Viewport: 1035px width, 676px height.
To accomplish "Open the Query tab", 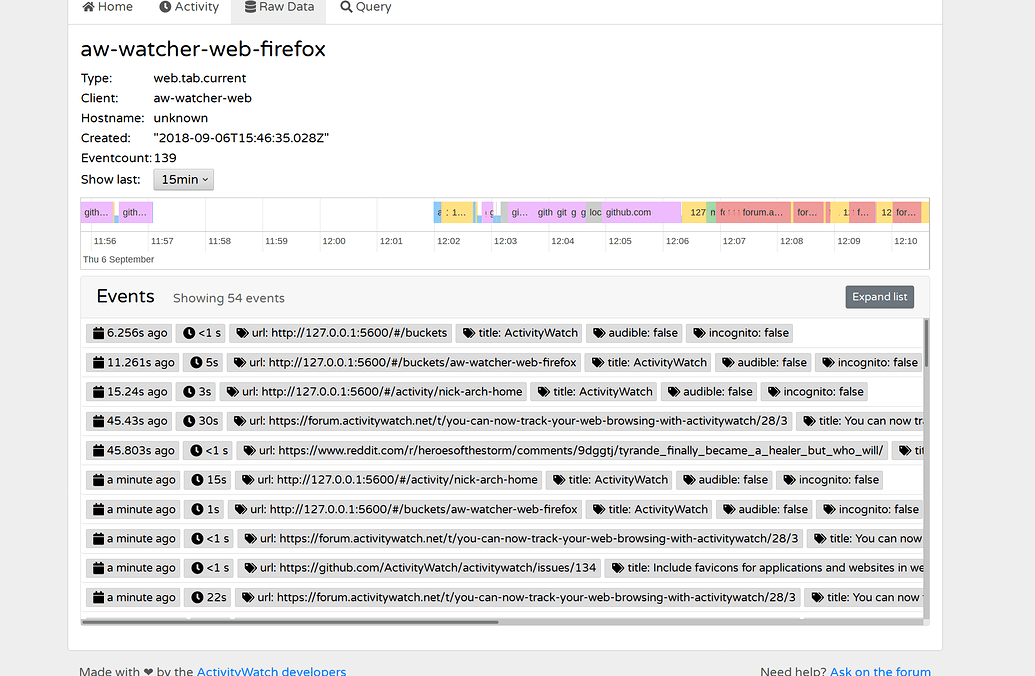I will pos(366,7).
